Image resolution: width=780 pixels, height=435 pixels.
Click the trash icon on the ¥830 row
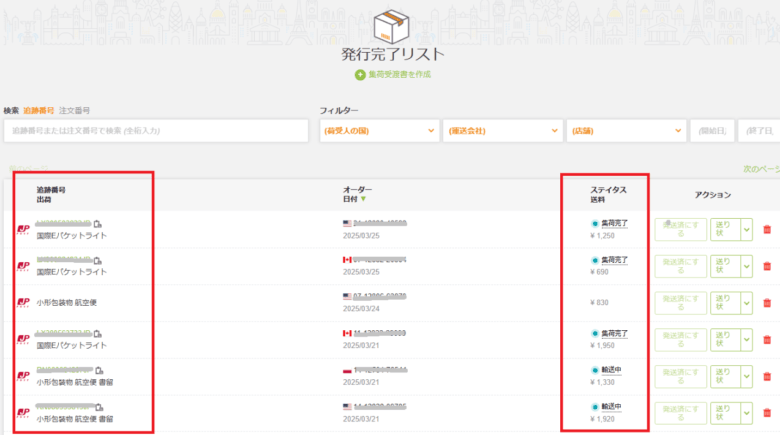pos(767,302)
